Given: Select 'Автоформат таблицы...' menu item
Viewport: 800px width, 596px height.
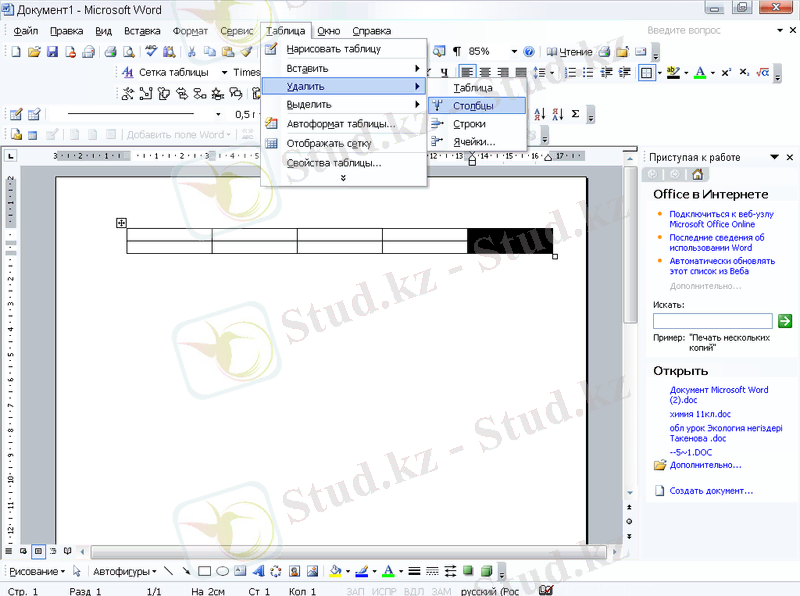Looking at the screenshot, I should tap(341, 124).
